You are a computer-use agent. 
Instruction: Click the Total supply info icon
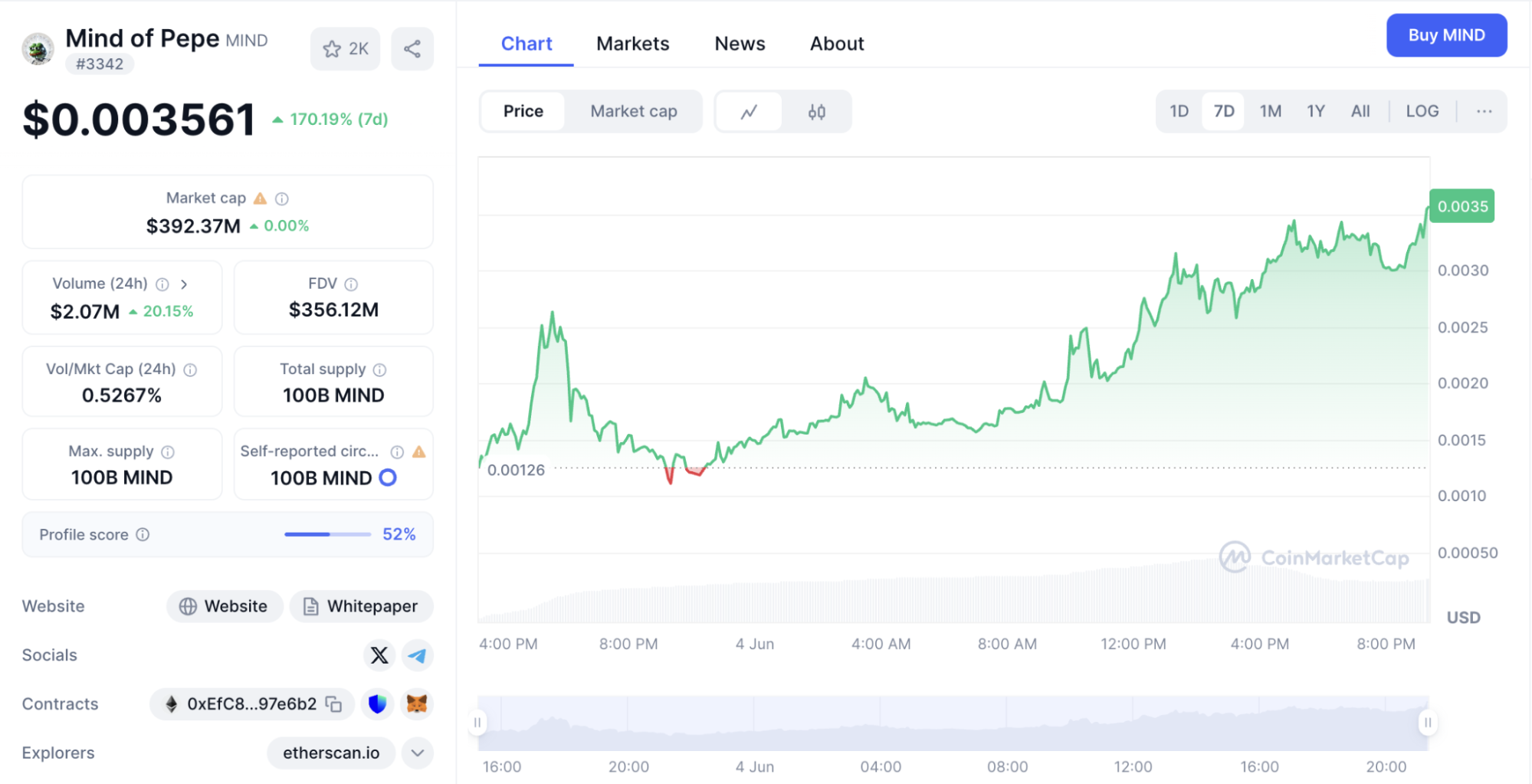[x=379, y=370]
